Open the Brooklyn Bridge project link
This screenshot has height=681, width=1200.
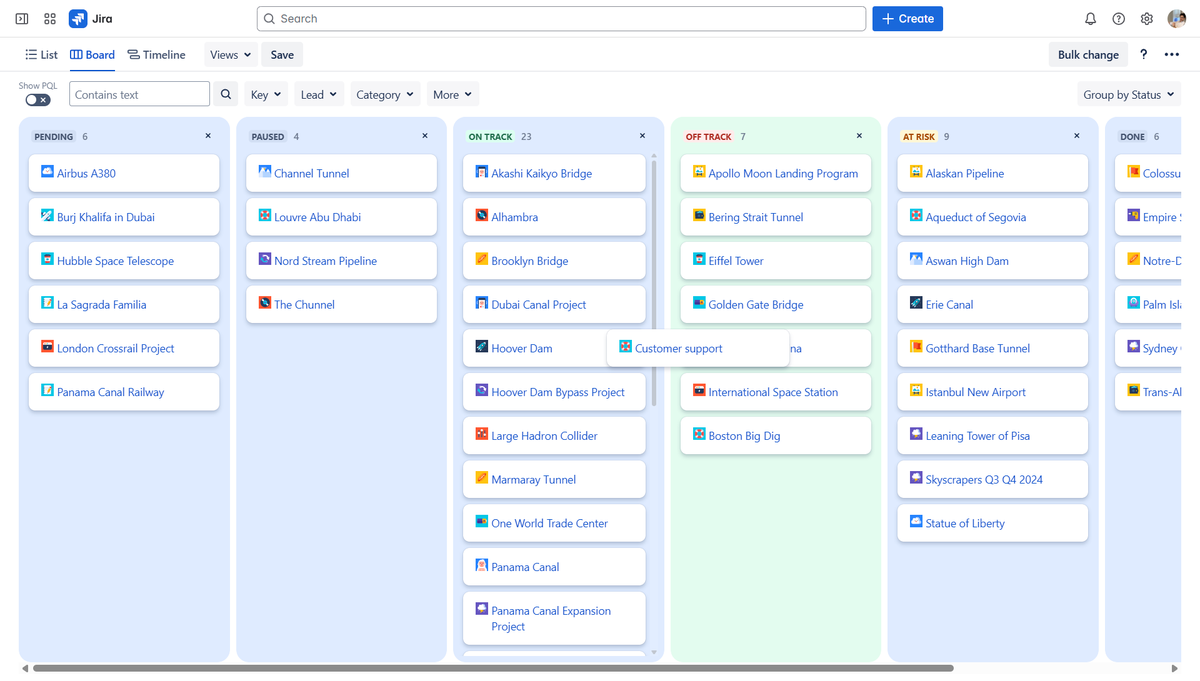pos(530,261)
